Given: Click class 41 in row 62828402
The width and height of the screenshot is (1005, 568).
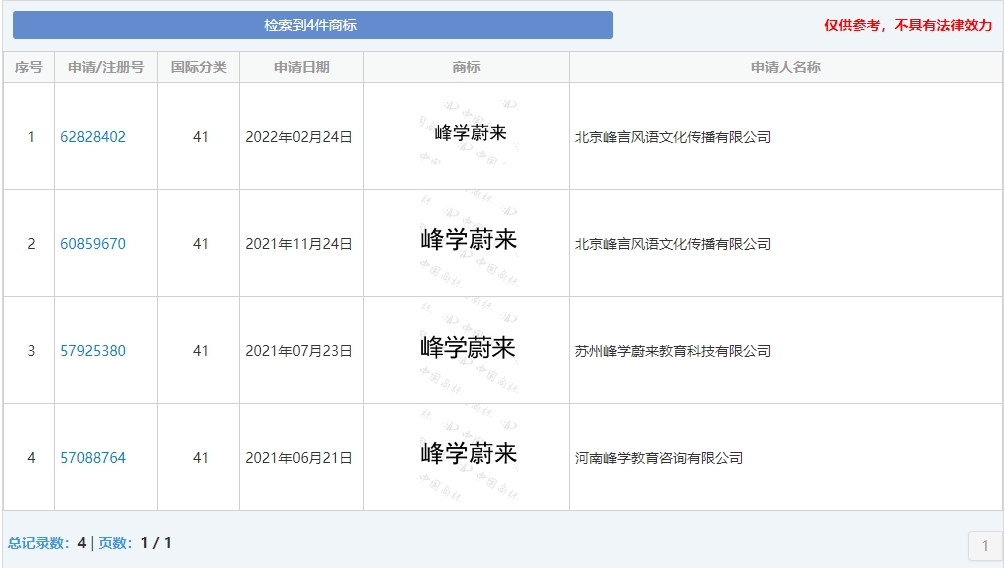Looking at the screenshot, I should (201, 137).
